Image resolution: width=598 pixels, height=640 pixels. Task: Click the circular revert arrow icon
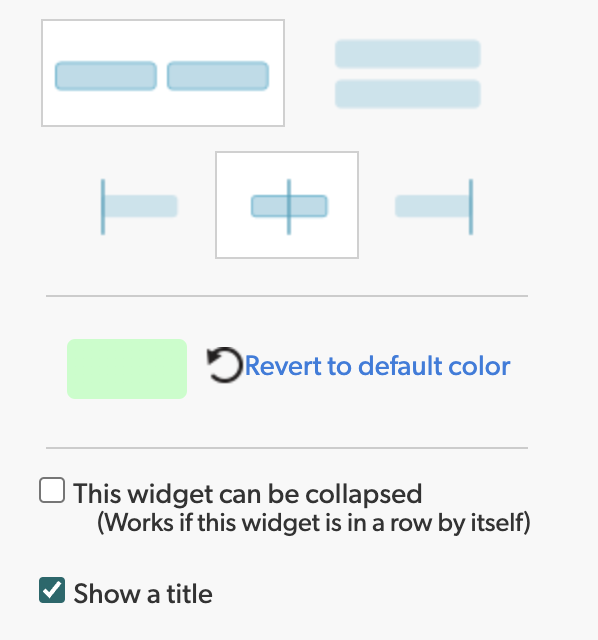point(224,365)
